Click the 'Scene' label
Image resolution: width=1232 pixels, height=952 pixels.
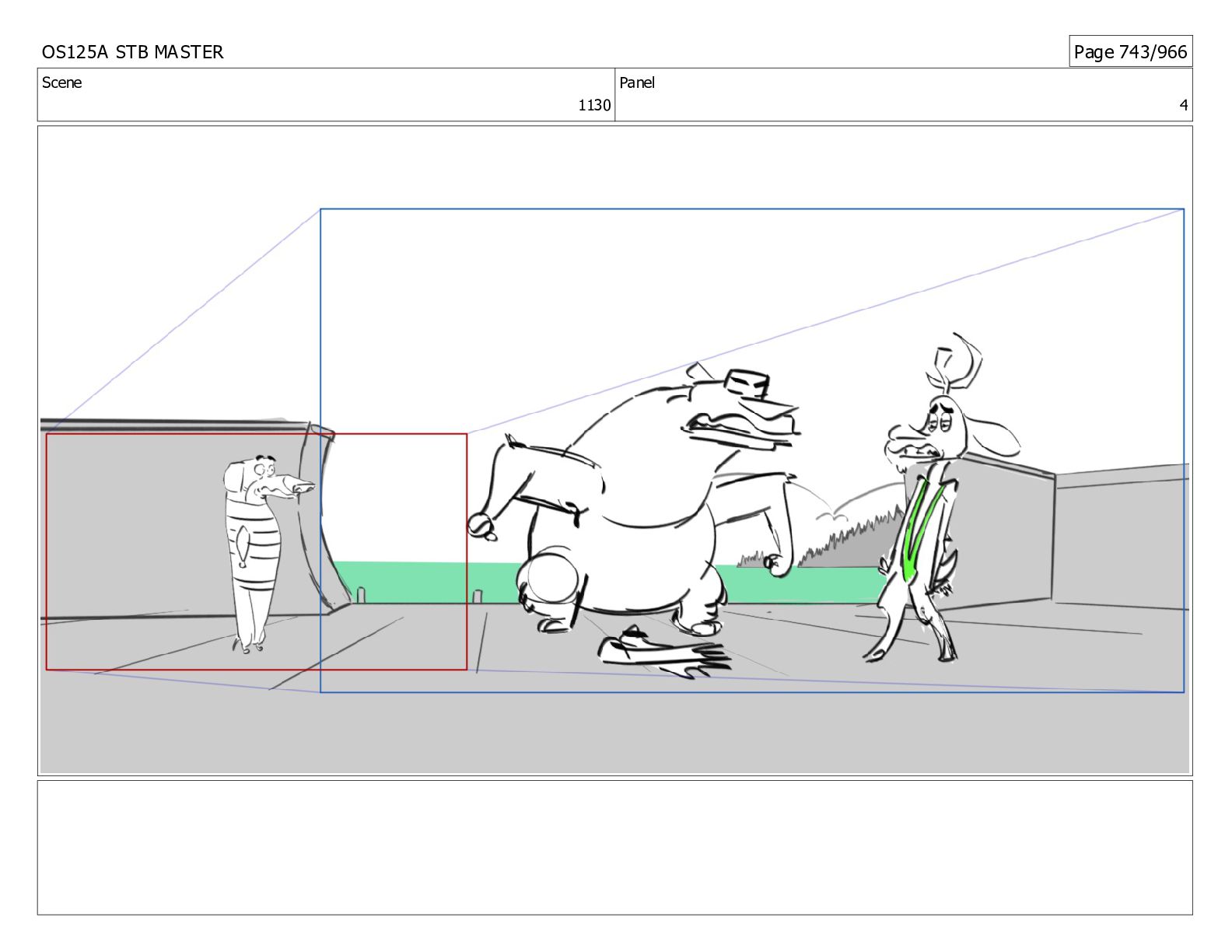(61, 82)
